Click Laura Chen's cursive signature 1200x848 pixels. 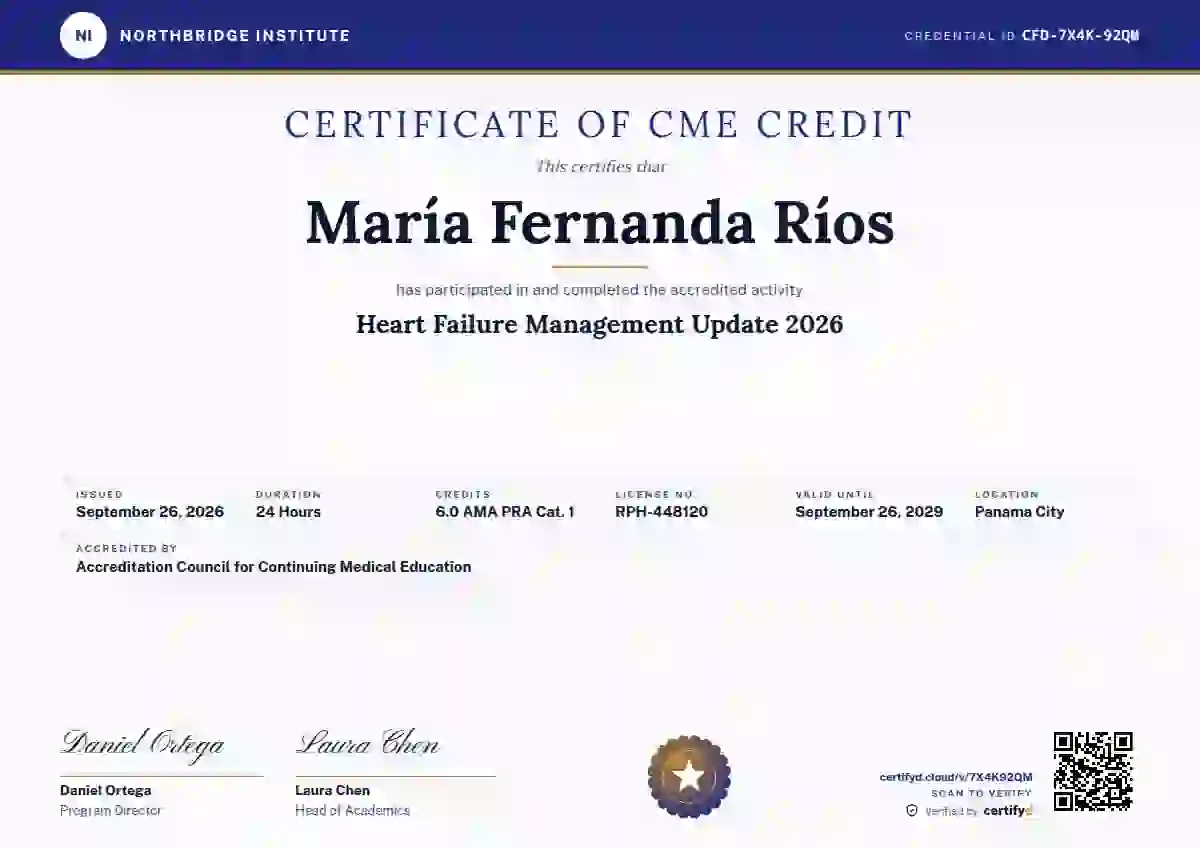pyautogui.click(x=367, y=744)
